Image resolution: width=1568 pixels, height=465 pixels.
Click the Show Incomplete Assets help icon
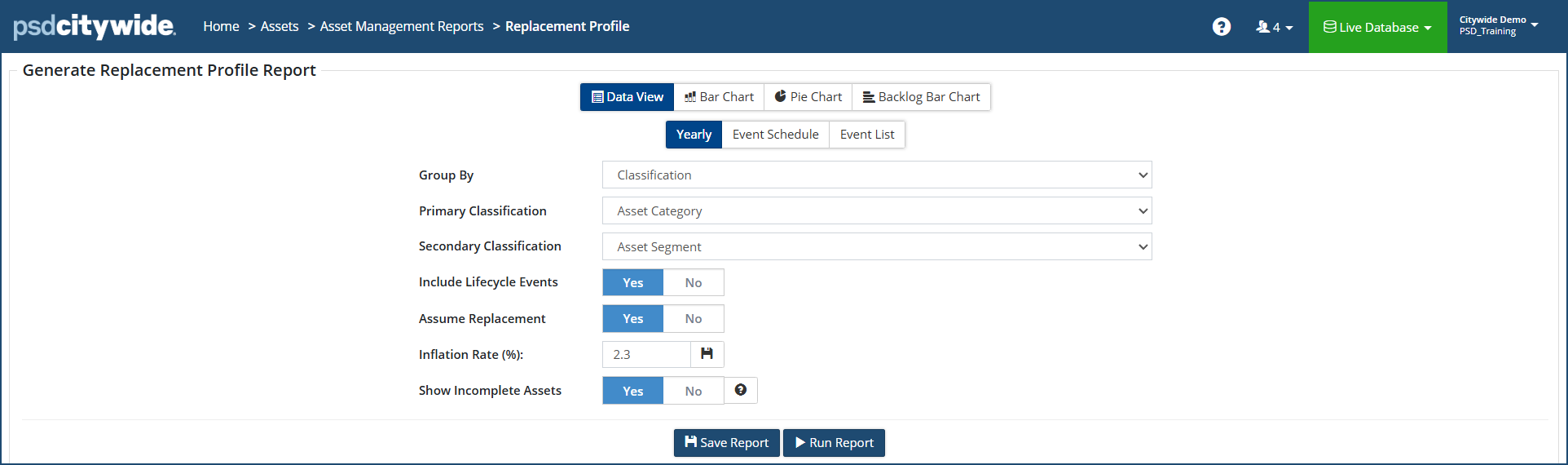(x=740, y=390)
